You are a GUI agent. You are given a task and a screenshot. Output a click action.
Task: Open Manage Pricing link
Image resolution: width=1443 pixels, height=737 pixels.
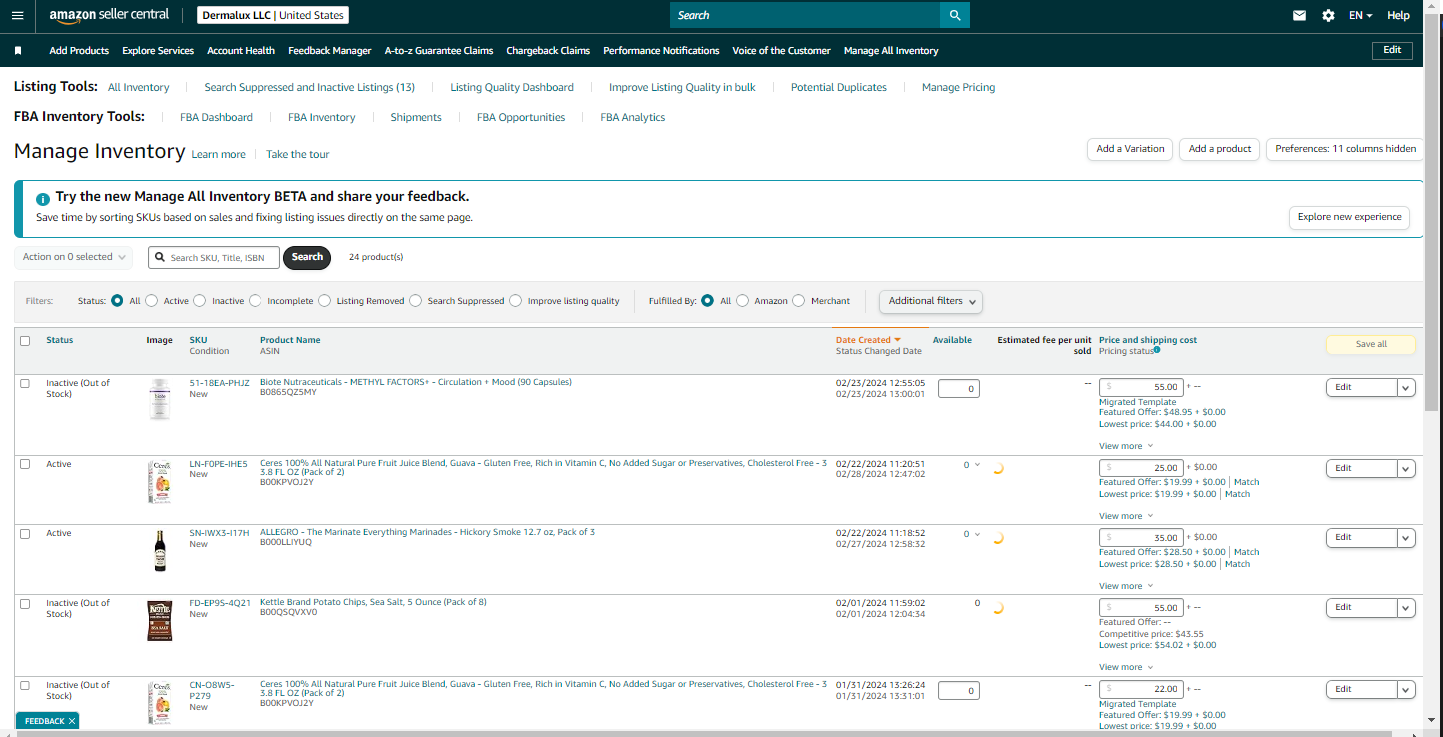click(x=958, y=87)
